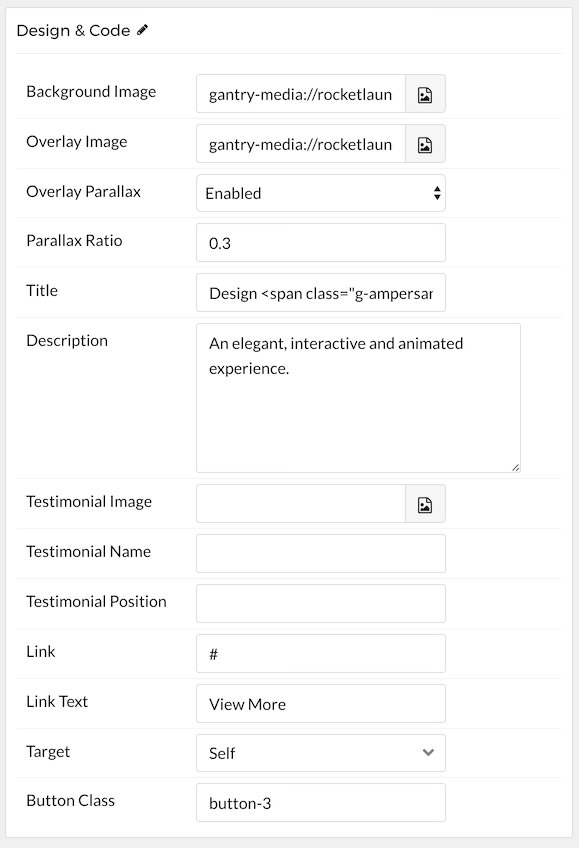Click inside the Description textarea

(x=358, y=398)
